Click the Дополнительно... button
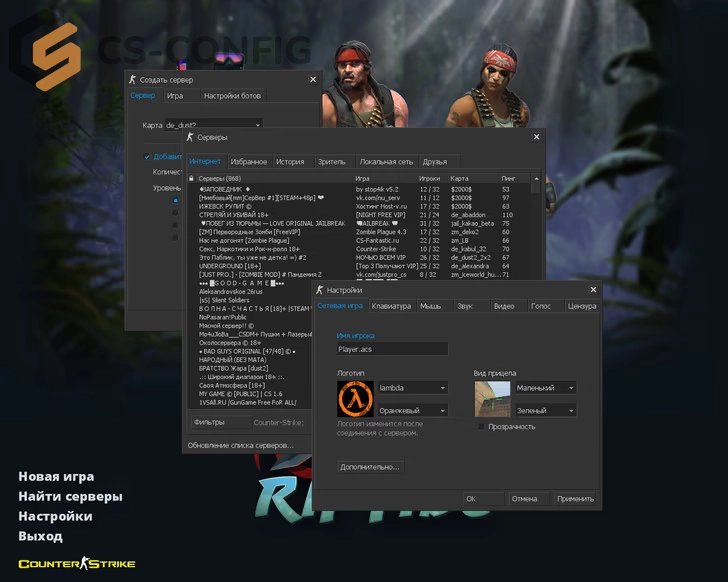 click(370, 466)
